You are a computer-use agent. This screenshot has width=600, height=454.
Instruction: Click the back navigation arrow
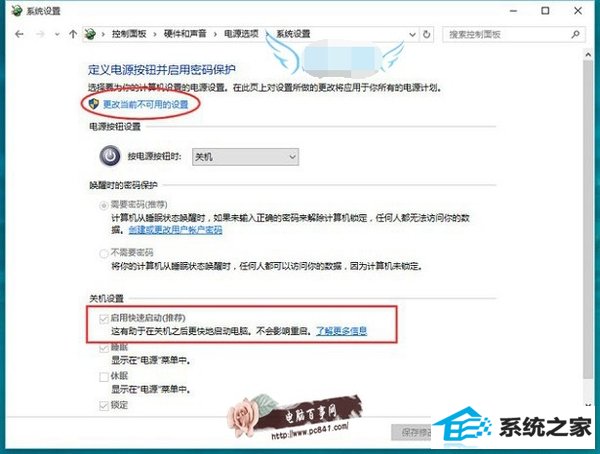(19, 34)
